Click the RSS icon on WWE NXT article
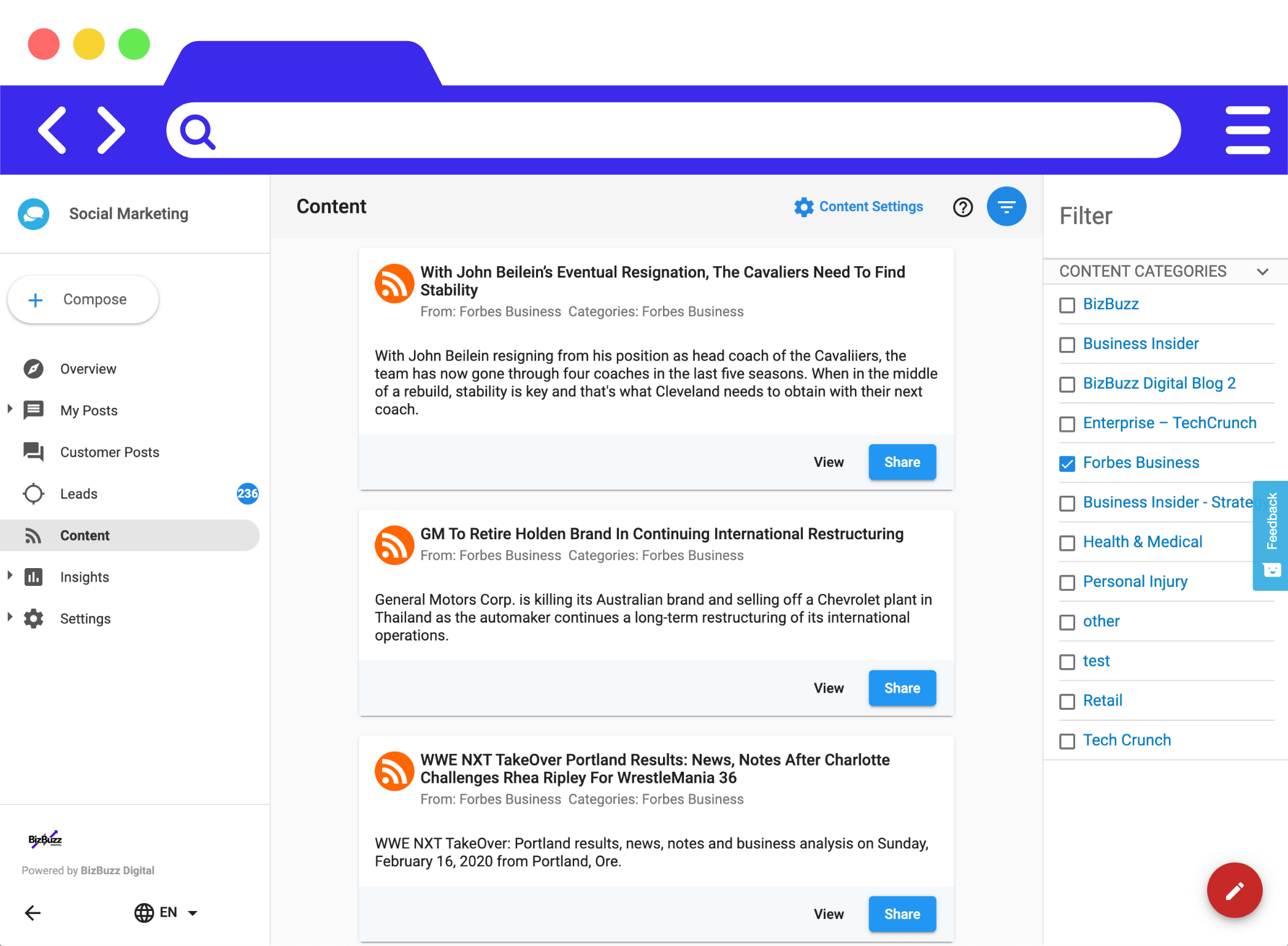The height and width of the screenshot is (946, 1288). (394, 771)
